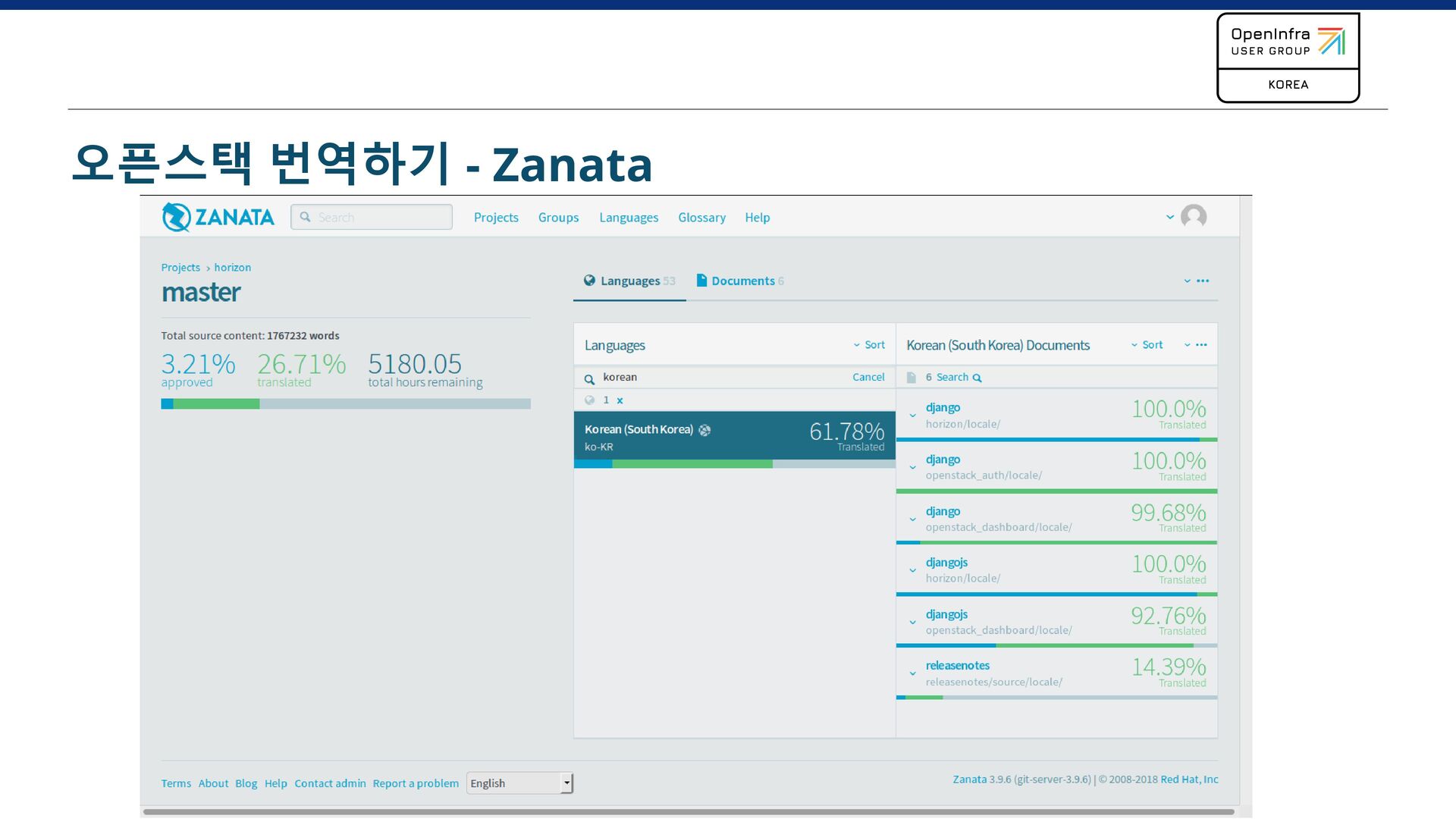Click the icon beside Korean (South Korea)
This screenshot has width=1456, height=819.
pos(704,430)
